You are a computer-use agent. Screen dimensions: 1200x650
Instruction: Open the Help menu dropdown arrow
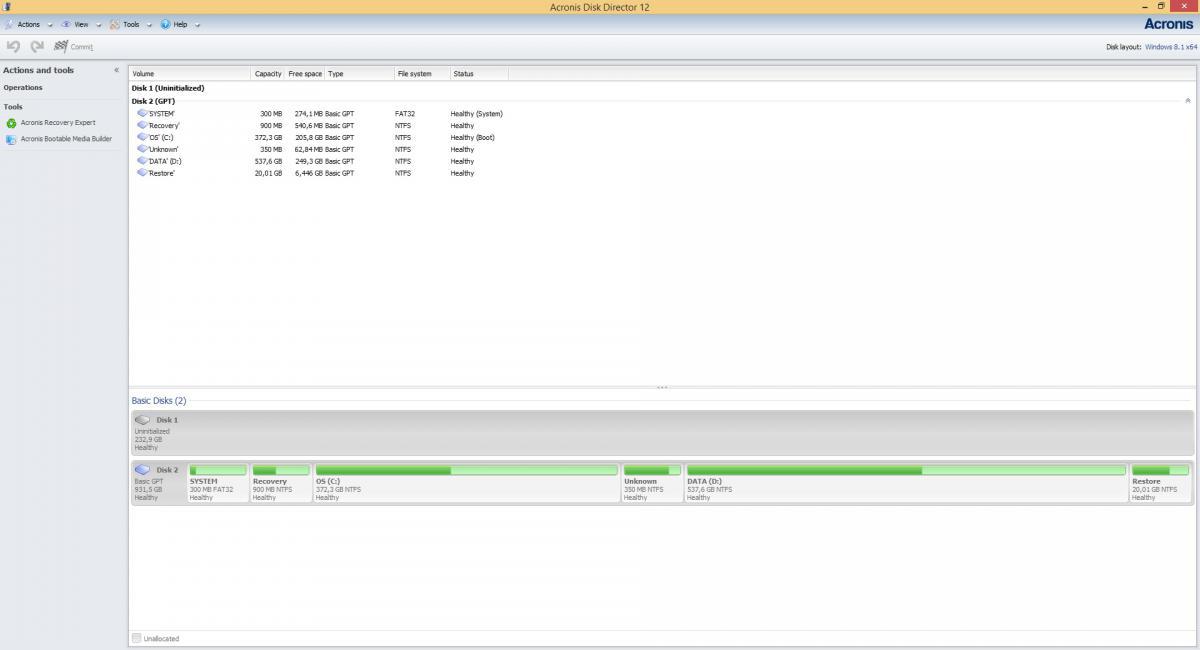pos(196,25)
